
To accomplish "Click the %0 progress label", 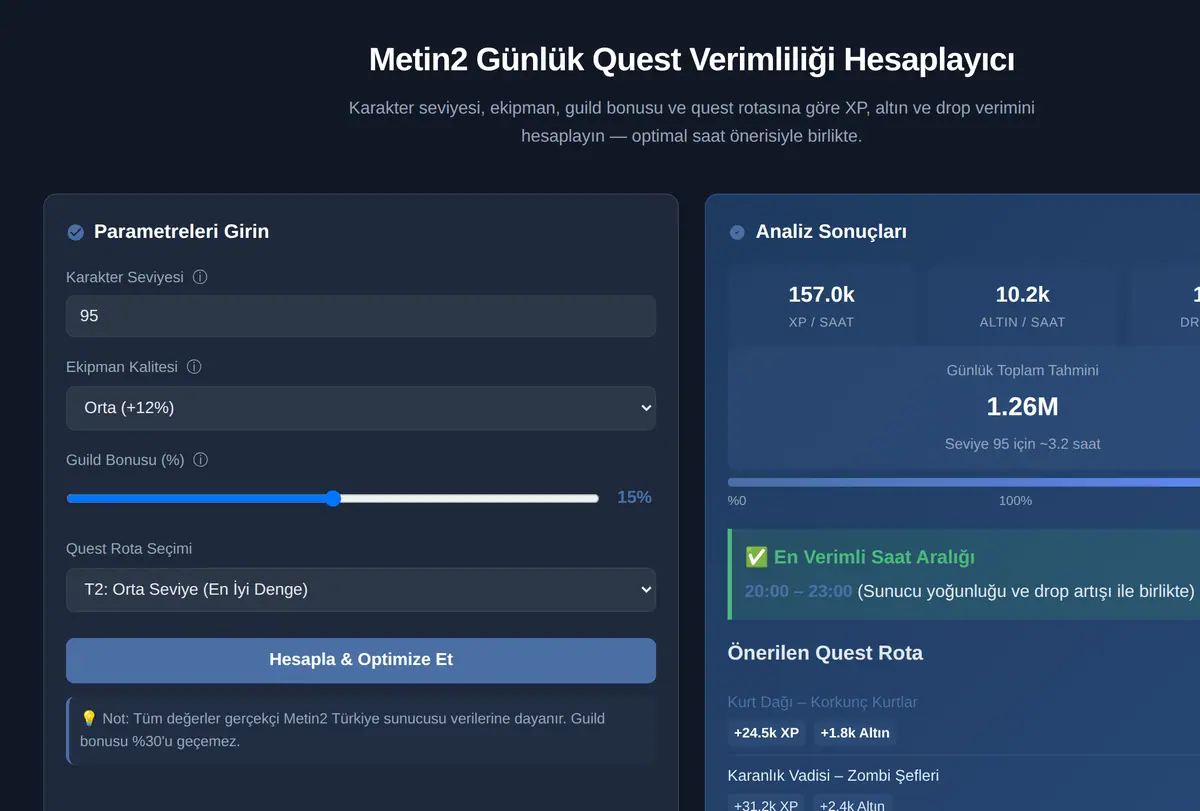I will pos(737,500).
